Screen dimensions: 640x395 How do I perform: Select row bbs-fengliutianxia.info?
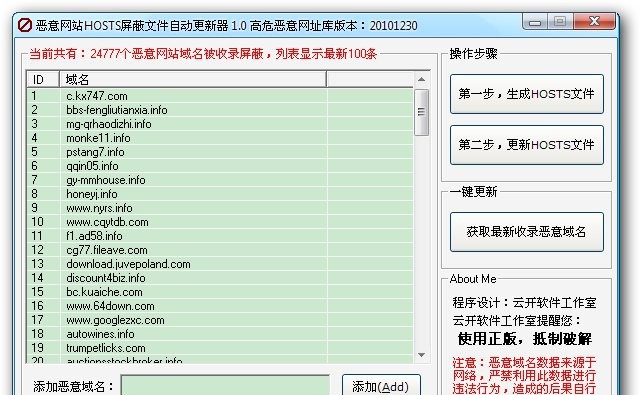click(x=220, y=110)
